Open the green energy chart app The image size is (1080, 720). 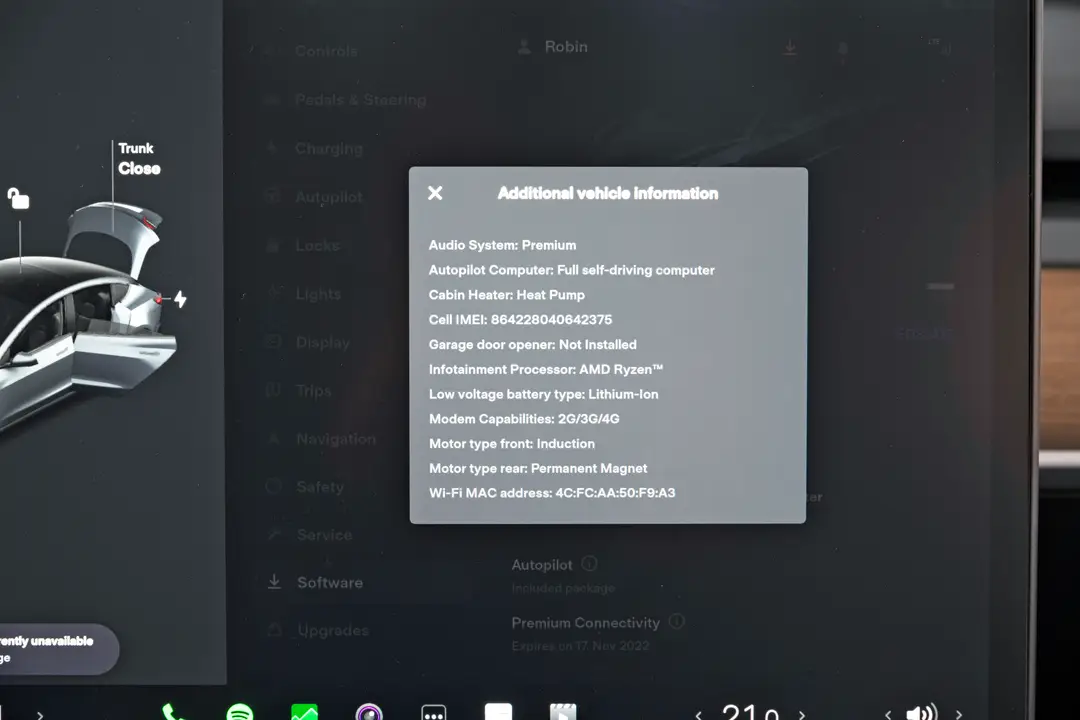(304, 713)
